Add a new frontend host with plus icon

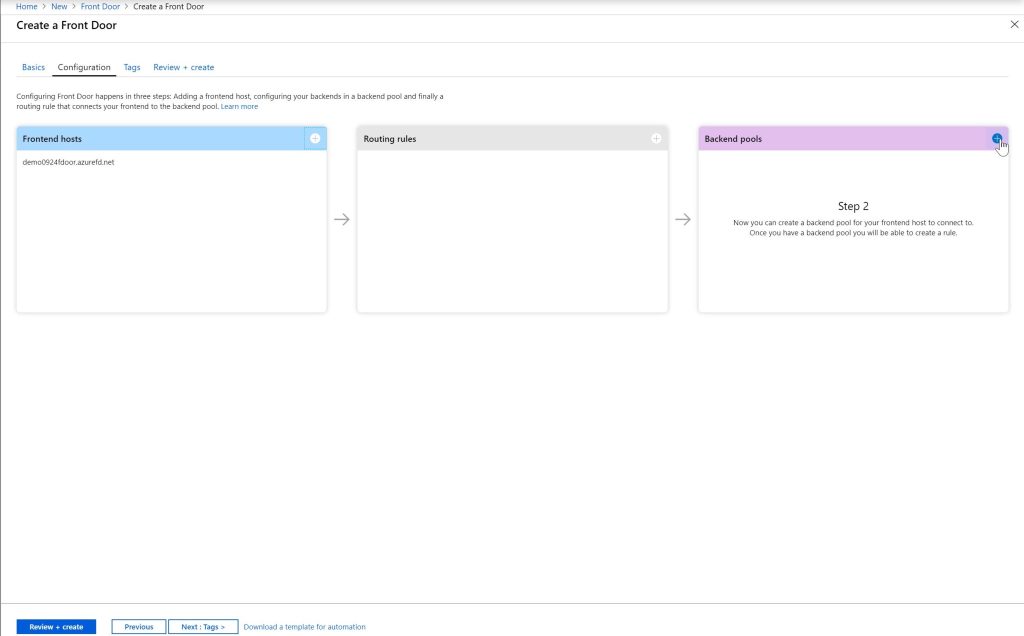pos(315,138)
